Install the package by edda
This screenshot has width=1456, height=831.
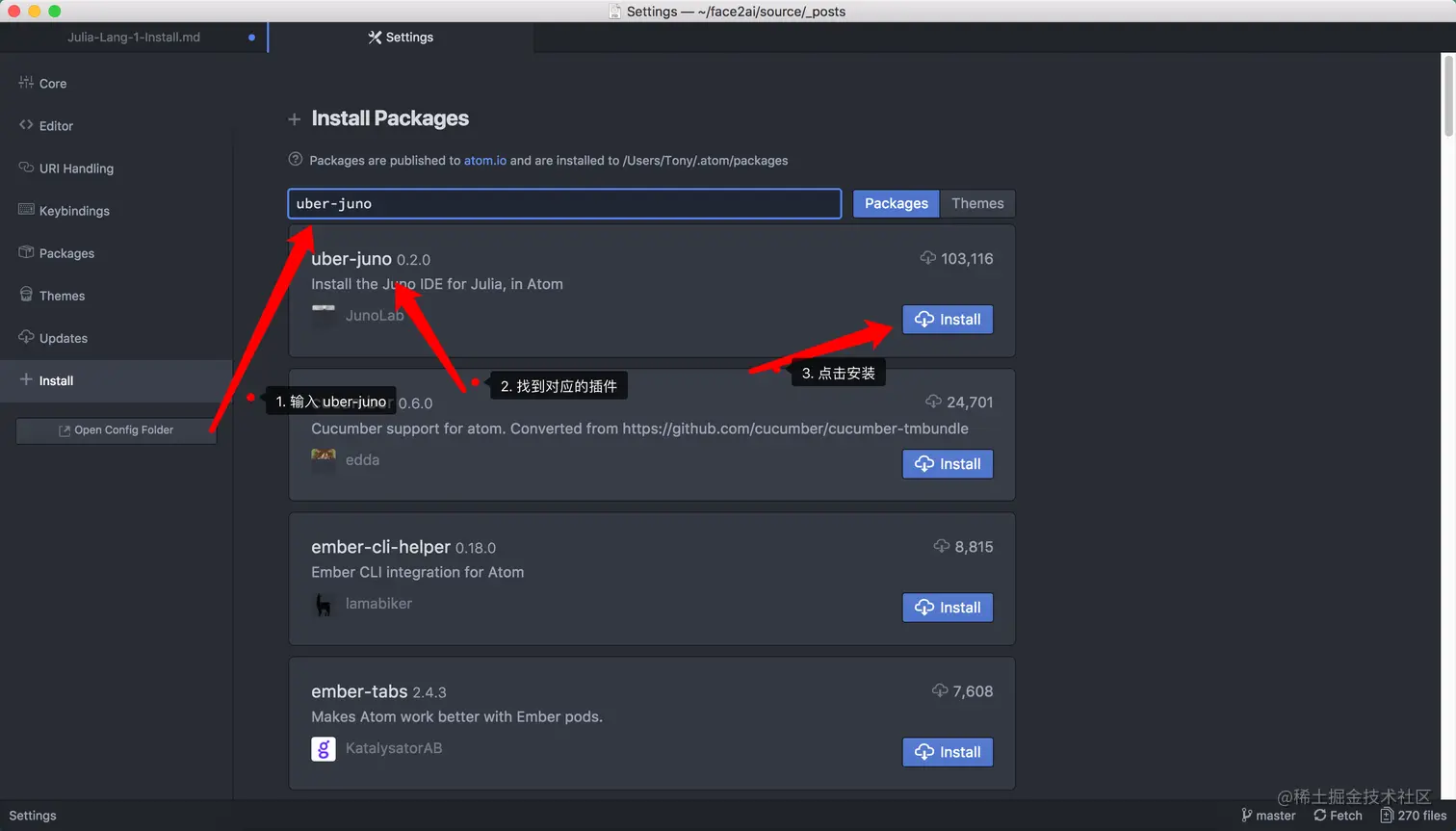(x=948, y=464)
